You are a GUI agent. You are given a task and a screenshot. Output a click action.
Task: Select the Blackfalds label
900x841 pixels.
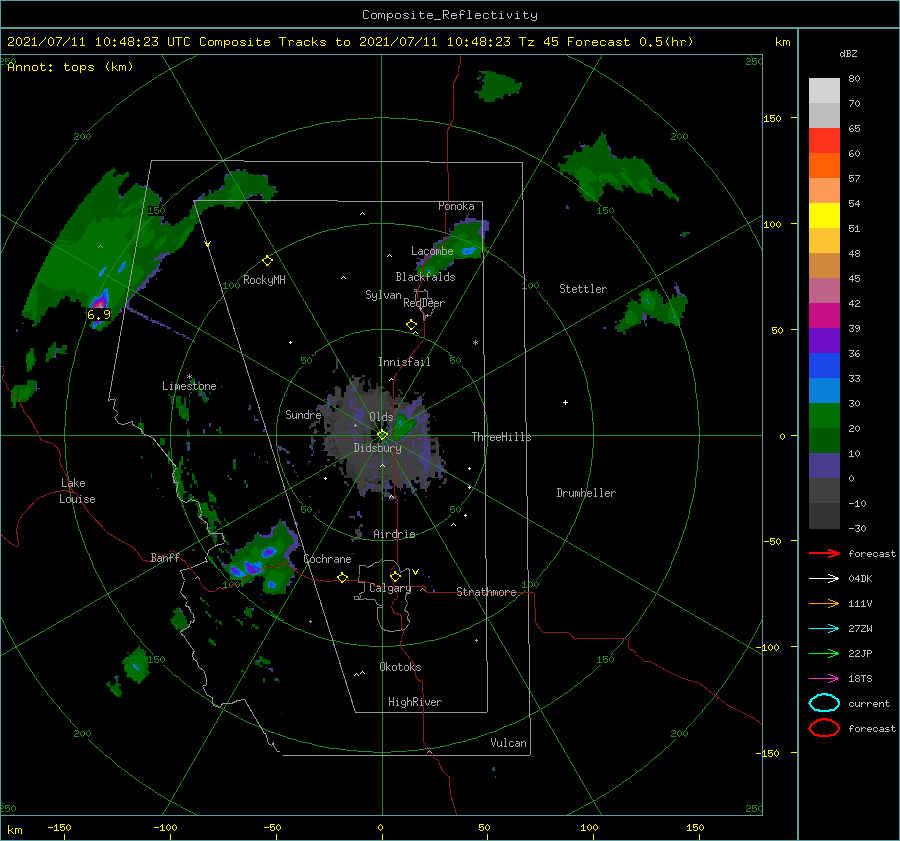pyautogui.click(x=425, y=277)
